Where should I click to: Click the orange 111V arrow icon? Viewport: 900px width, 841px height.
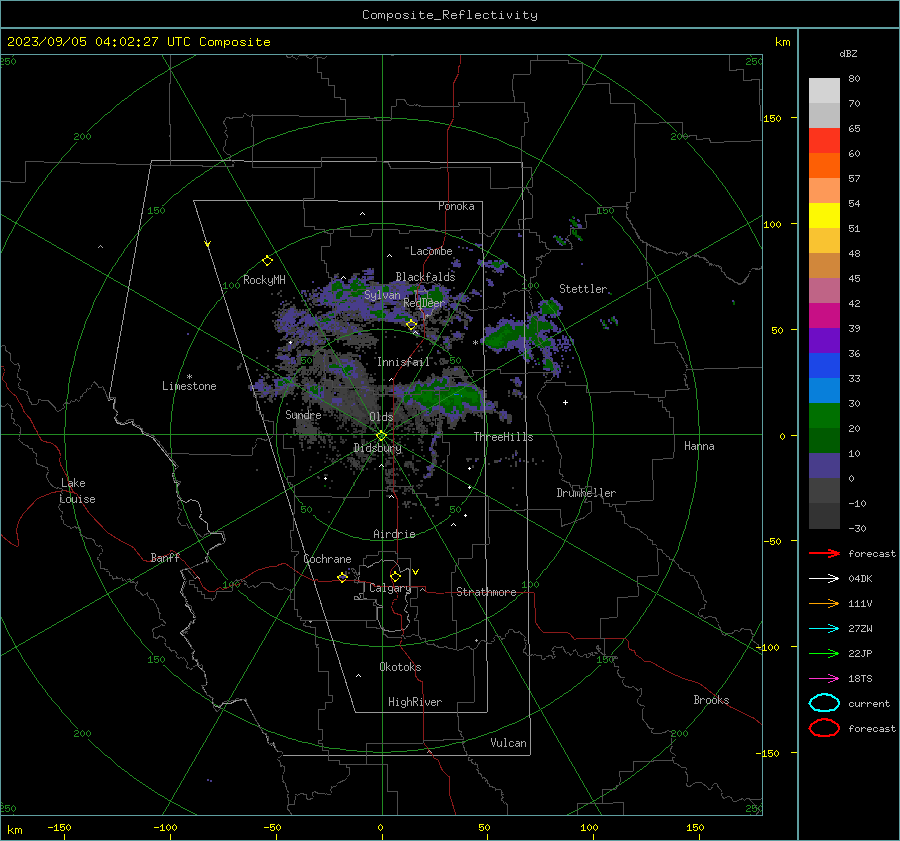[x=824, y=603]
